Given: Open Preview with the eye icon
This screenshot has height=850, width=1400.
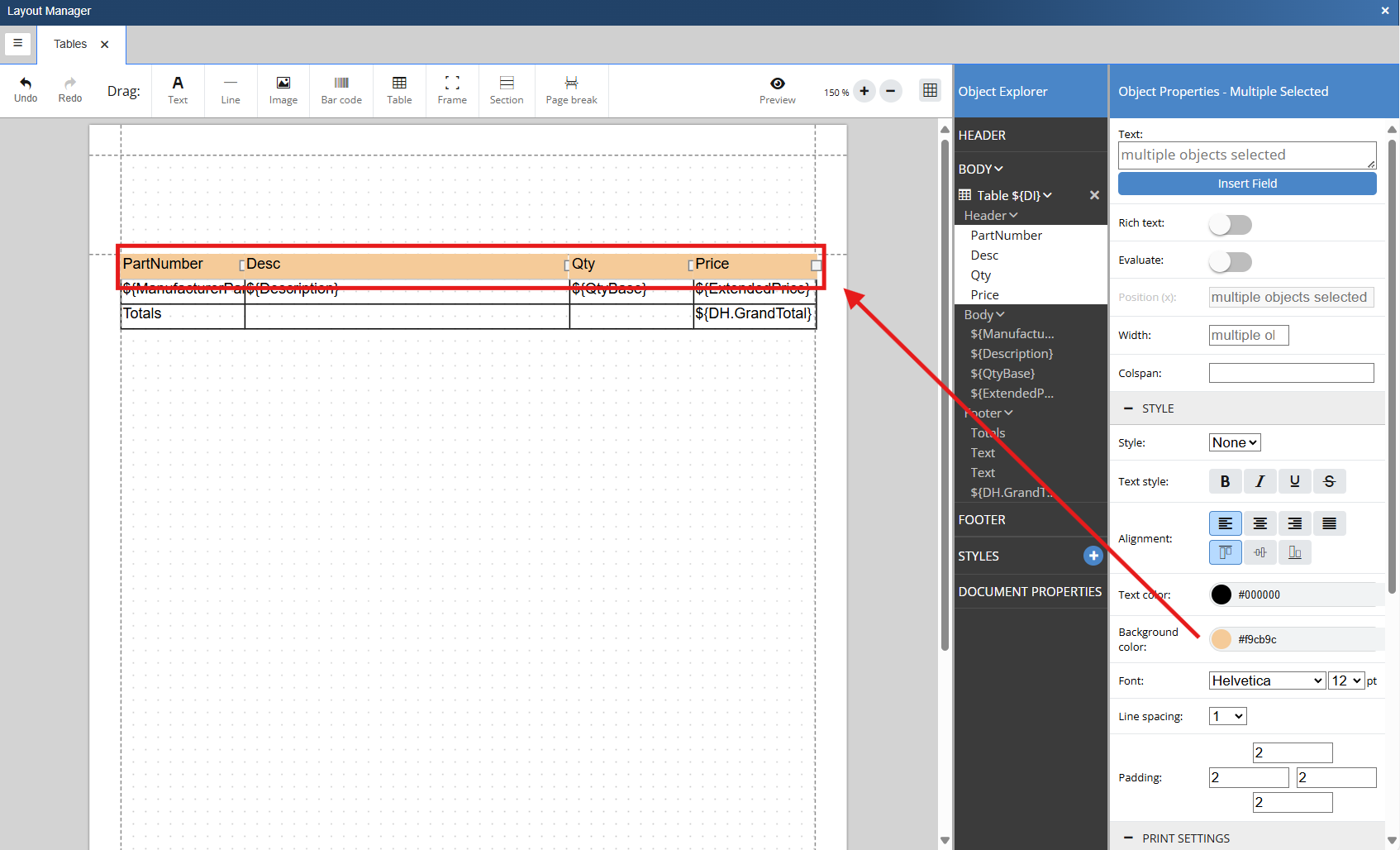Looking at the screenshot, I should 777,84.
